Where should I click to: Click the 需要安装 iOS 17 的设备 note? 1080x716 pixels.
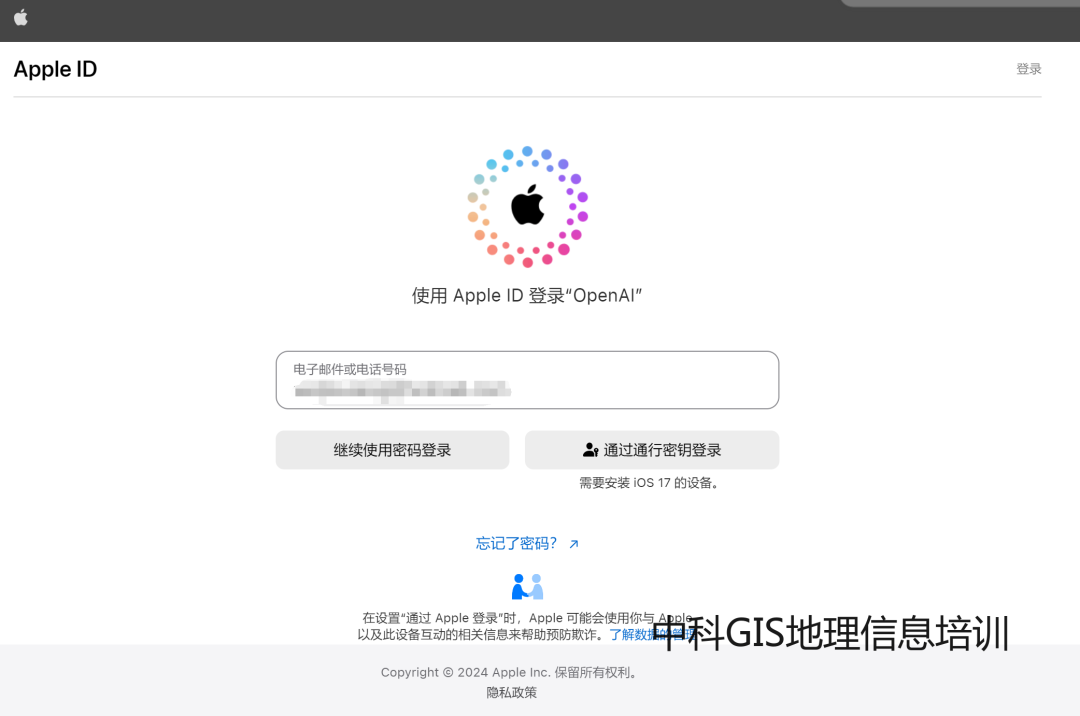click(649, 483)
